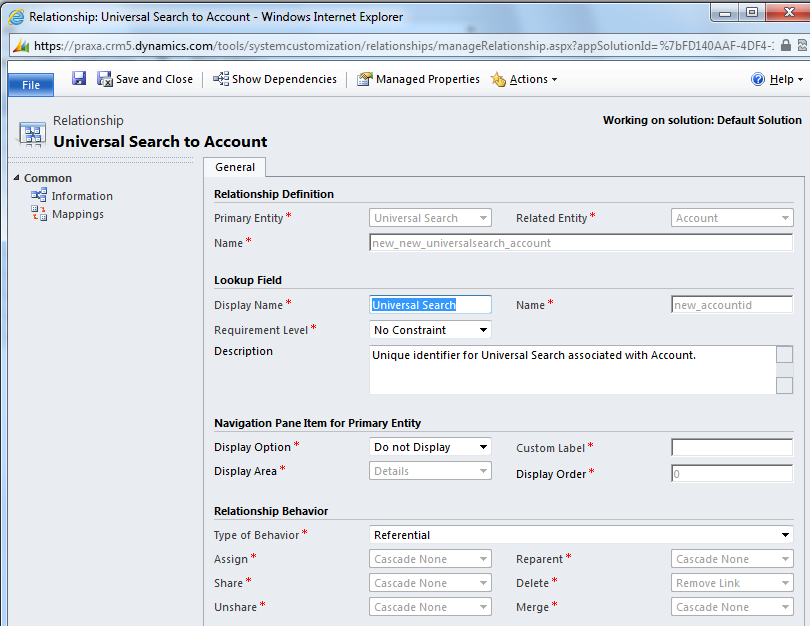The height and width of the screenshot is (626, 810).
Task: Open the Primary Entity dropdown
Action: pos(430,218)
